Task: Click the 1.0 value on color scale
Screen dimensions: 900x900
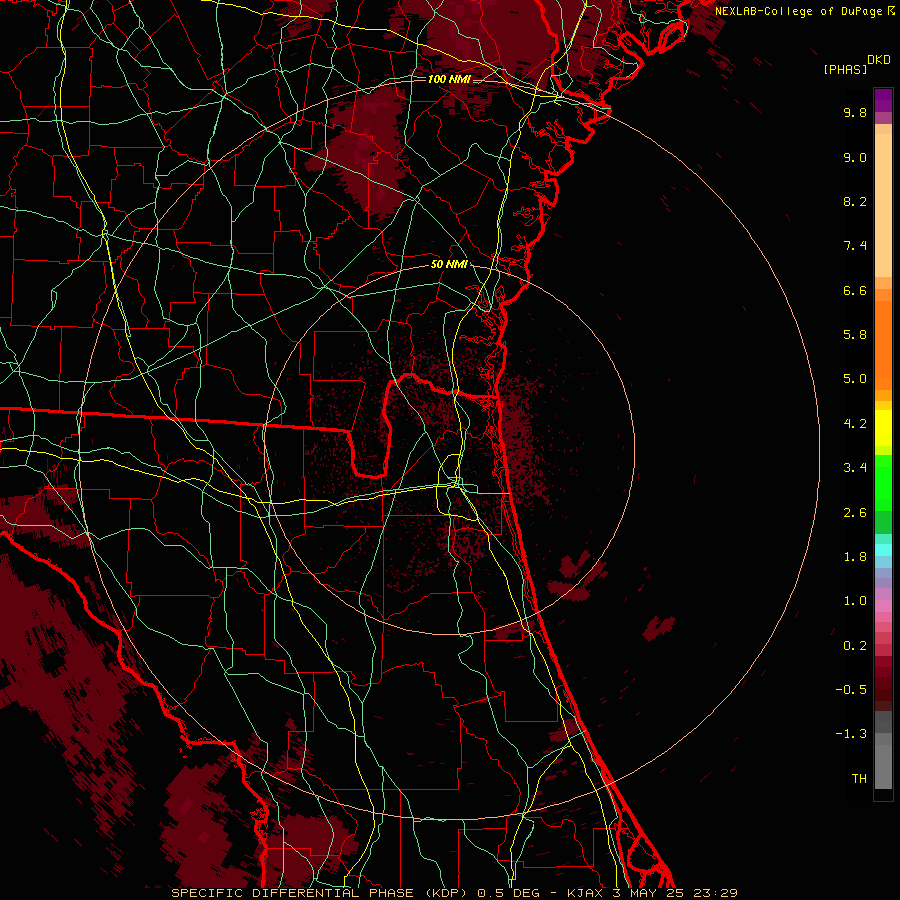Action: (855, 601)
